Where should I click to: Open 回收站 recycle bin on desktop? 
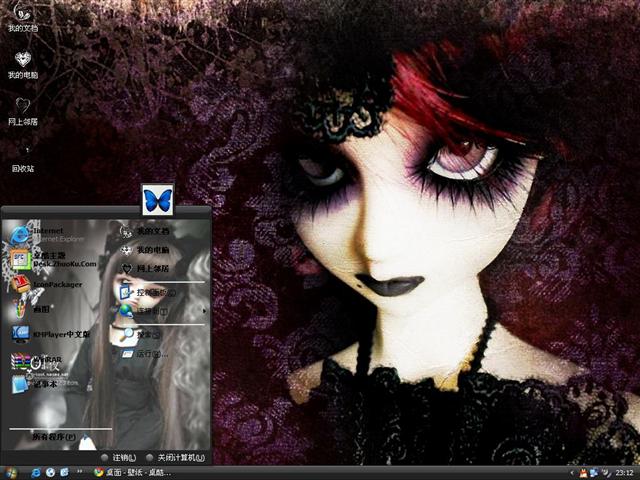[23, 159]
